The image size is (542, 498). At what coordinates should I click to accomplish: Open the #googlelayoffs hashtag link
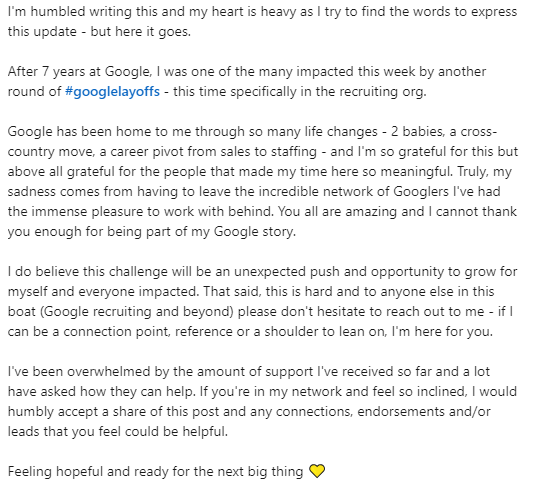(112, 92)
